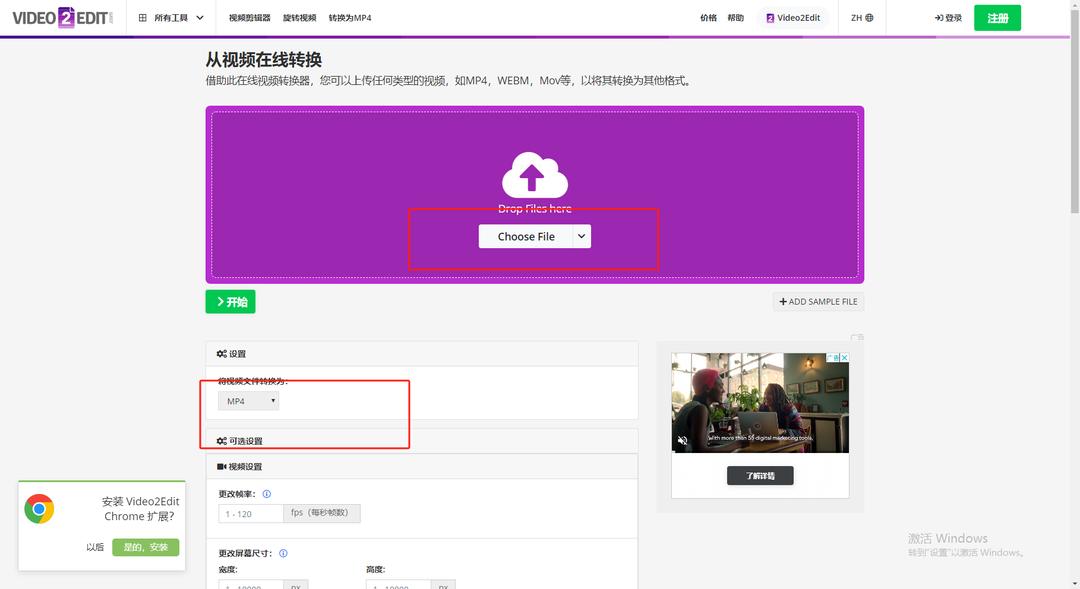Click the camera icon beside 视频设置
This screenshot has height=589, width=1080.
[222, 466]
